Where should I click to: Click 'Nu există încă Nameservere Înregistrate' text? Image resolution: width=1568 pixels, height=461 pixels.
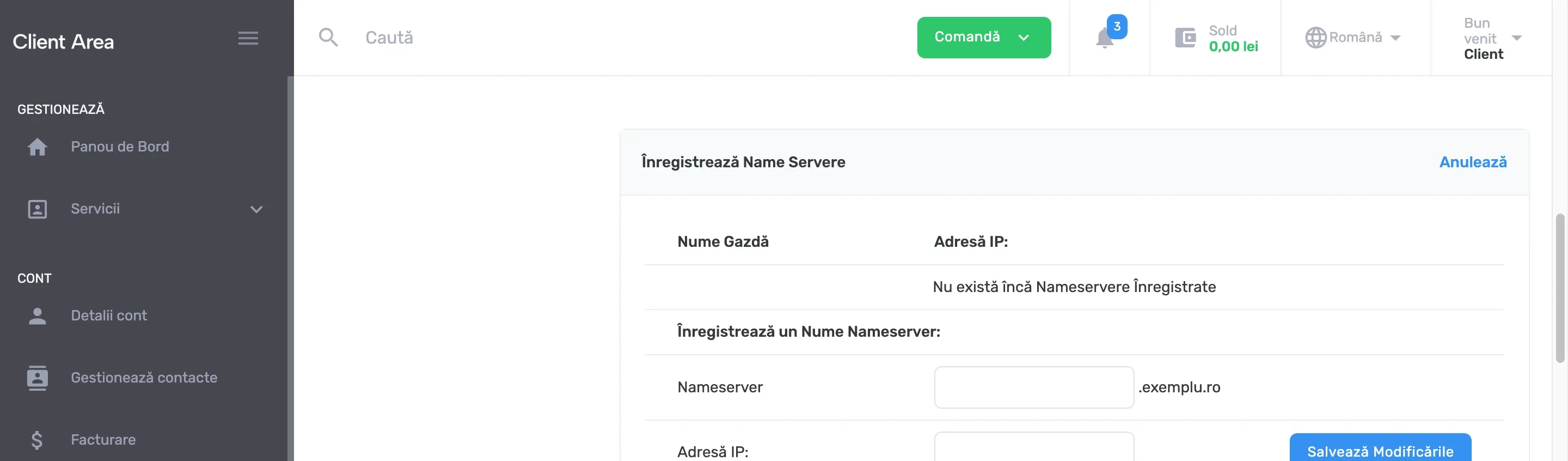1074,287
